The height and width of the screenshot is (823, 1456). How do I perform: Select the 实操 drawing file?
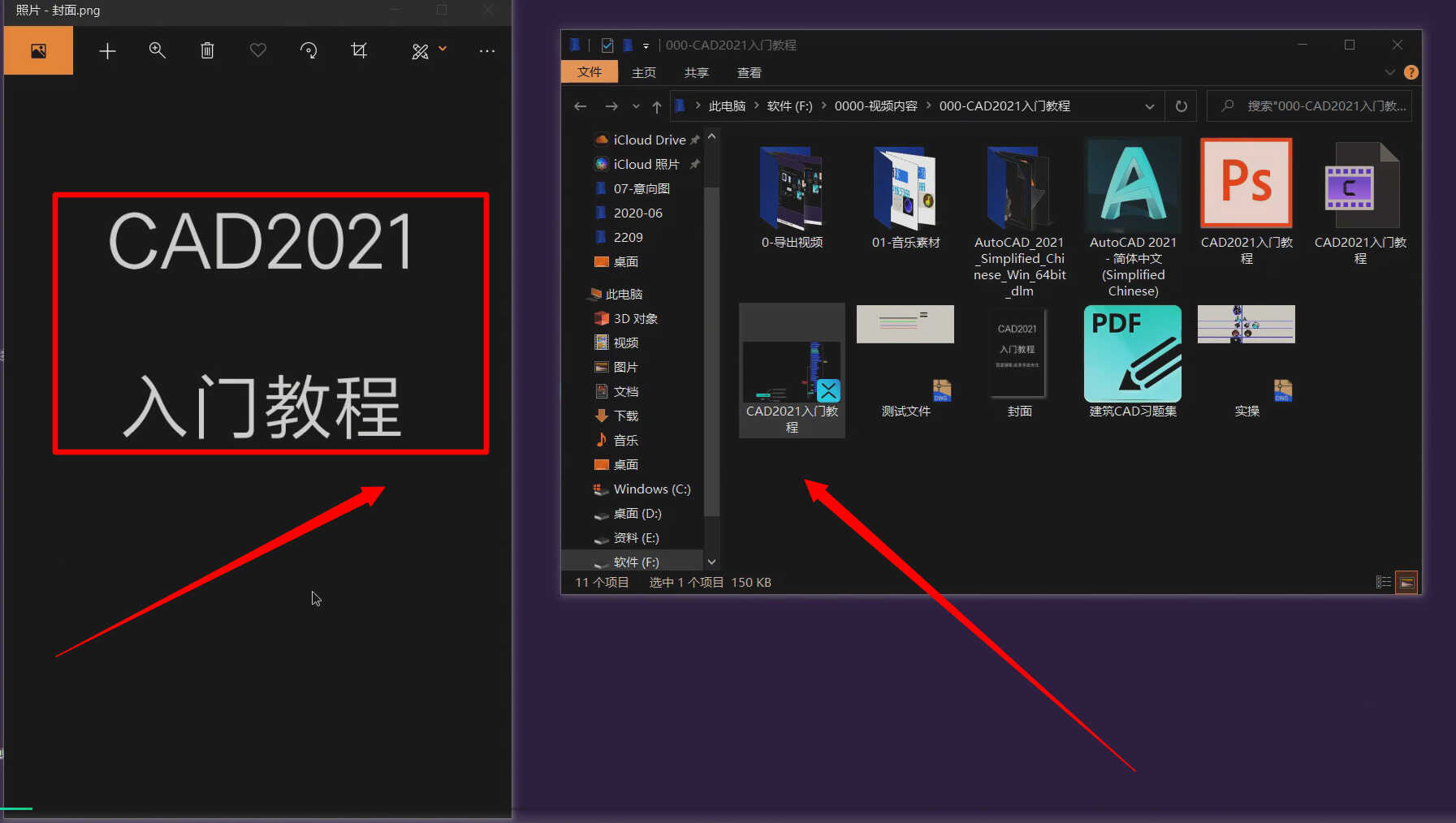1246,362
